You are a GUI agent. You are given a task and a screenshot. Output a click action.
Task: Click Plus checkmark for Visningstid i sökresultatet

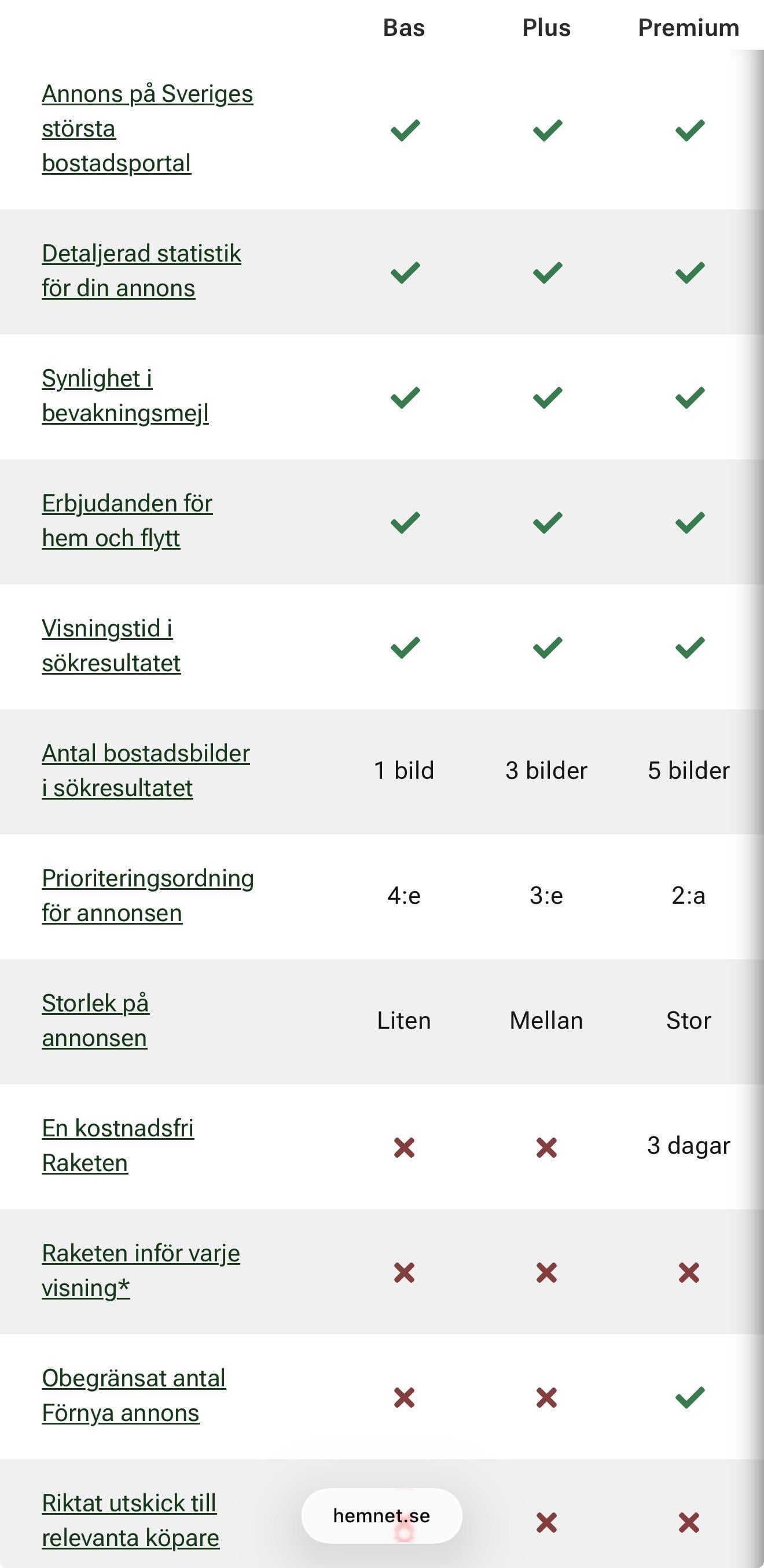pyautogui.click(x=548, y=647)
